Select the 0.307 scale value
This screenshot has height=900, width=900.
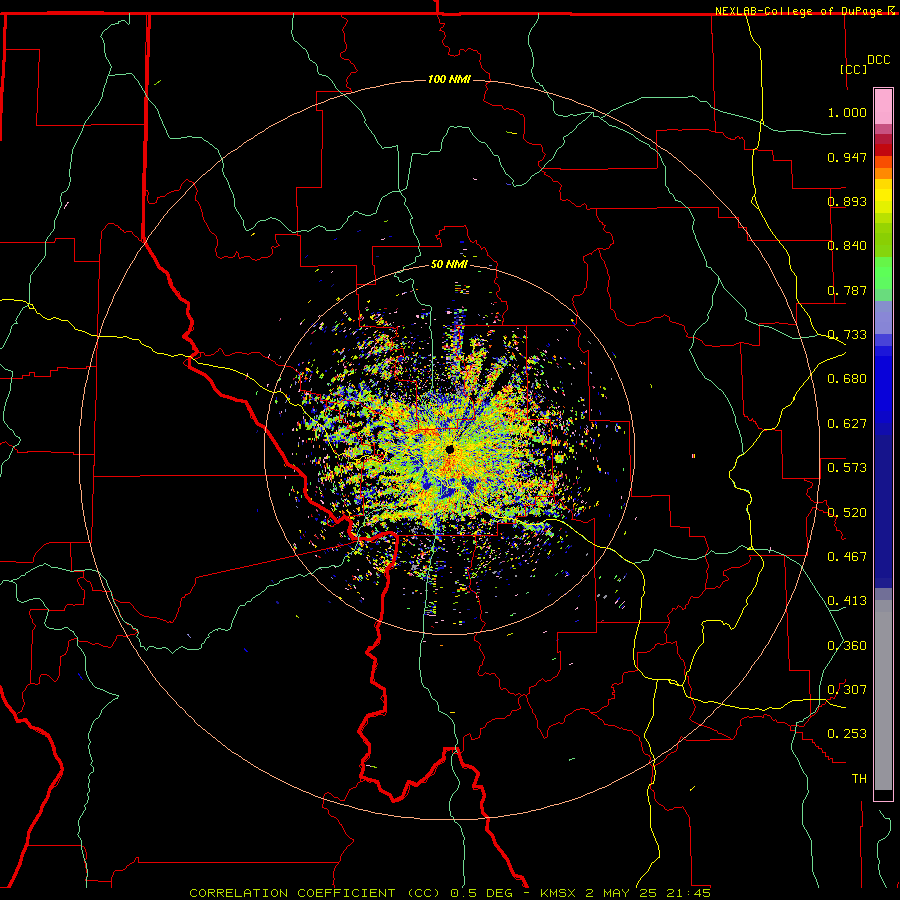click(847, 690)
